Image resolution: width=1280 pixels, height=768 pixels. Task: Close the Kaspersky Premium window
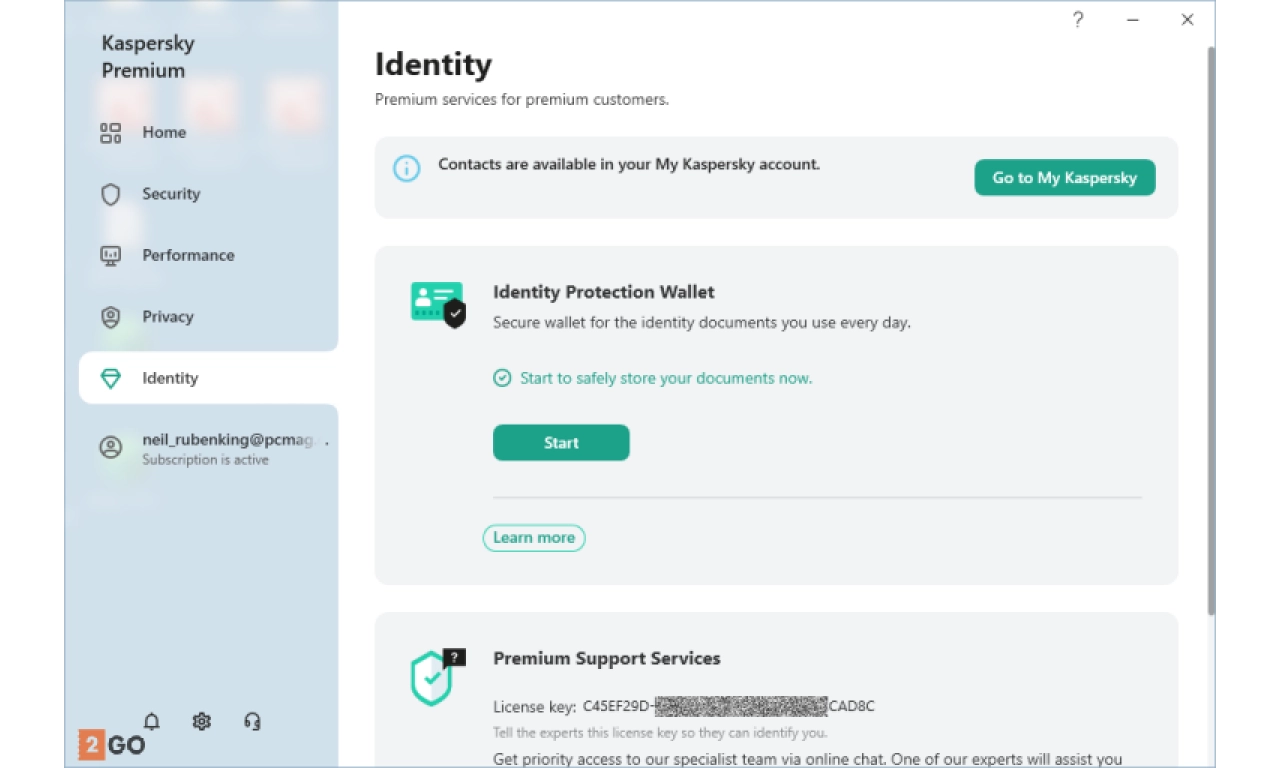(x=1187, y=20)
